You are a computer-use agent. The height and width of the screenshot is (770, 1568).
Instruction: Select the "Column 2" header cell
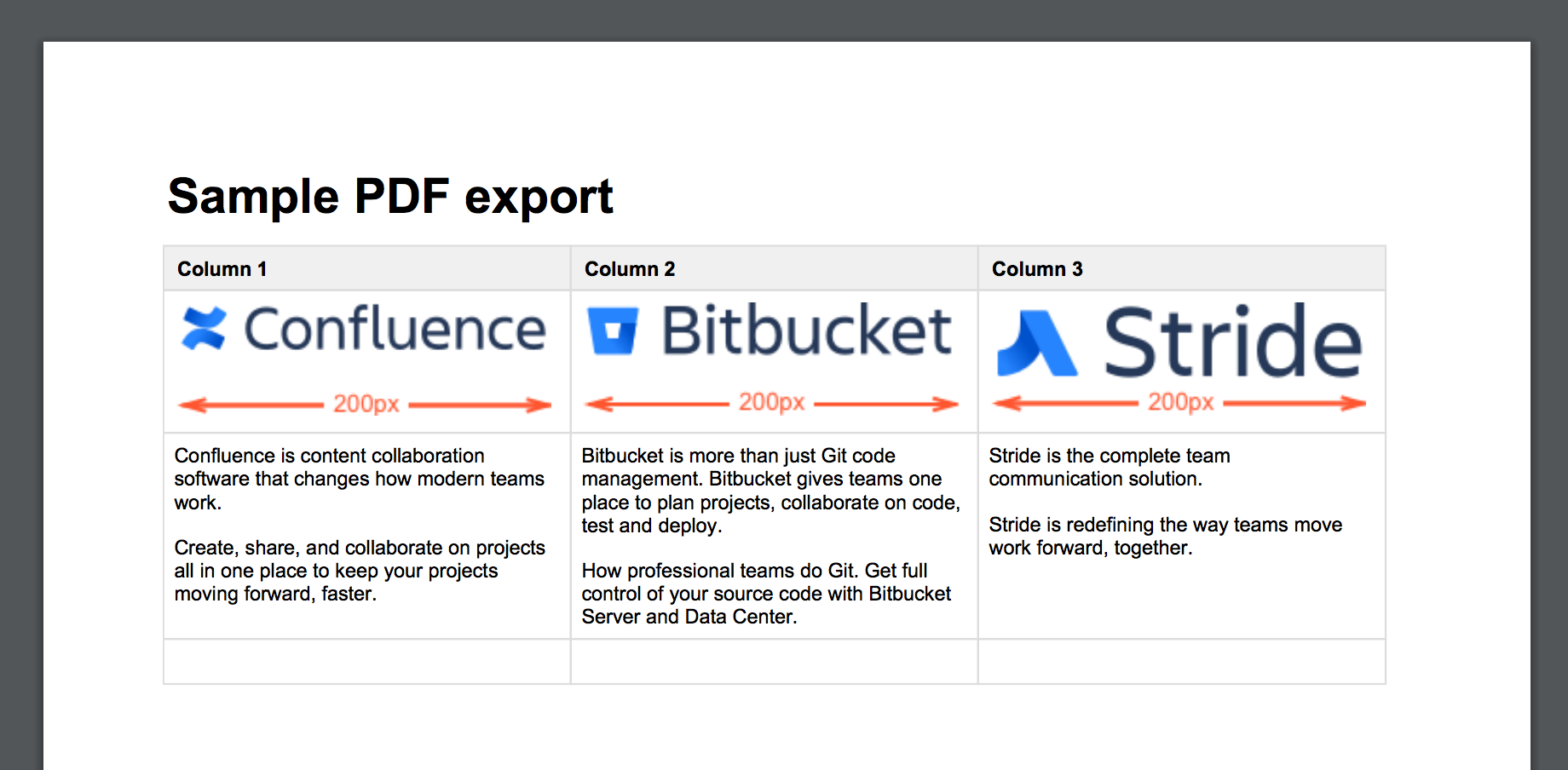point(775,268)
